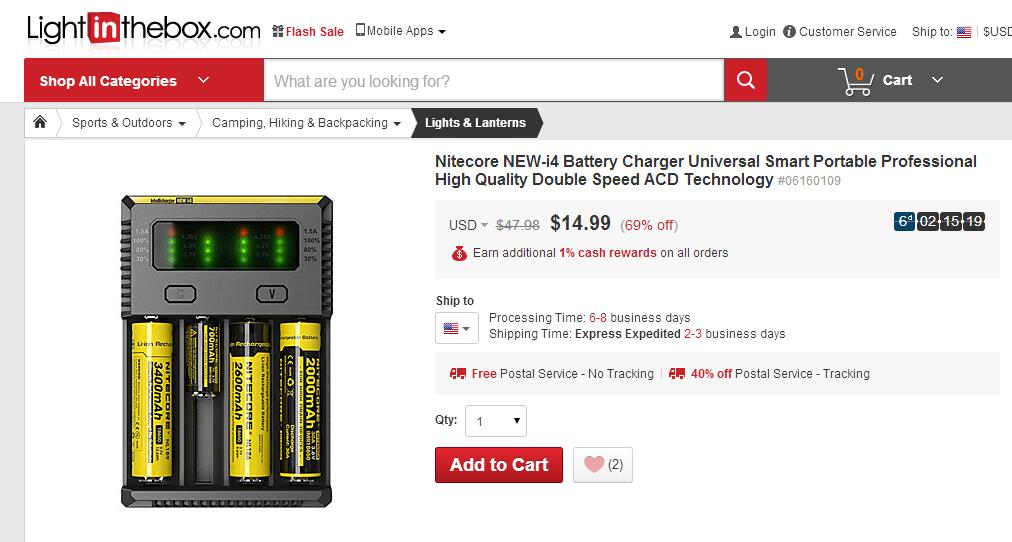Click the cash rewards money bag icon
This screenshot has width=1012, height=542.
[459, 254]
